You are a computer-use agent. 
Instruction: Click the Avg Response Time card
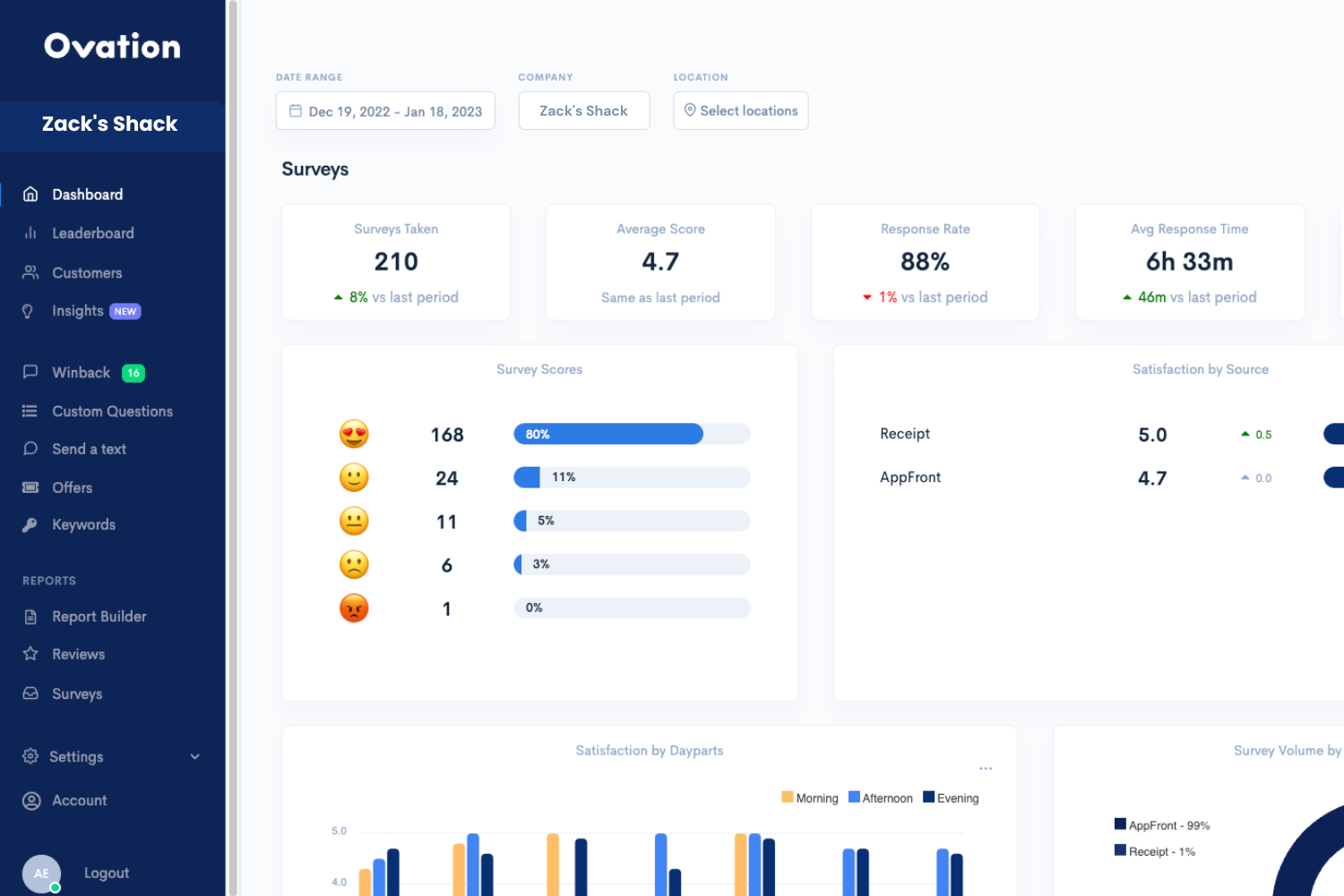(x=1190, y=262)
